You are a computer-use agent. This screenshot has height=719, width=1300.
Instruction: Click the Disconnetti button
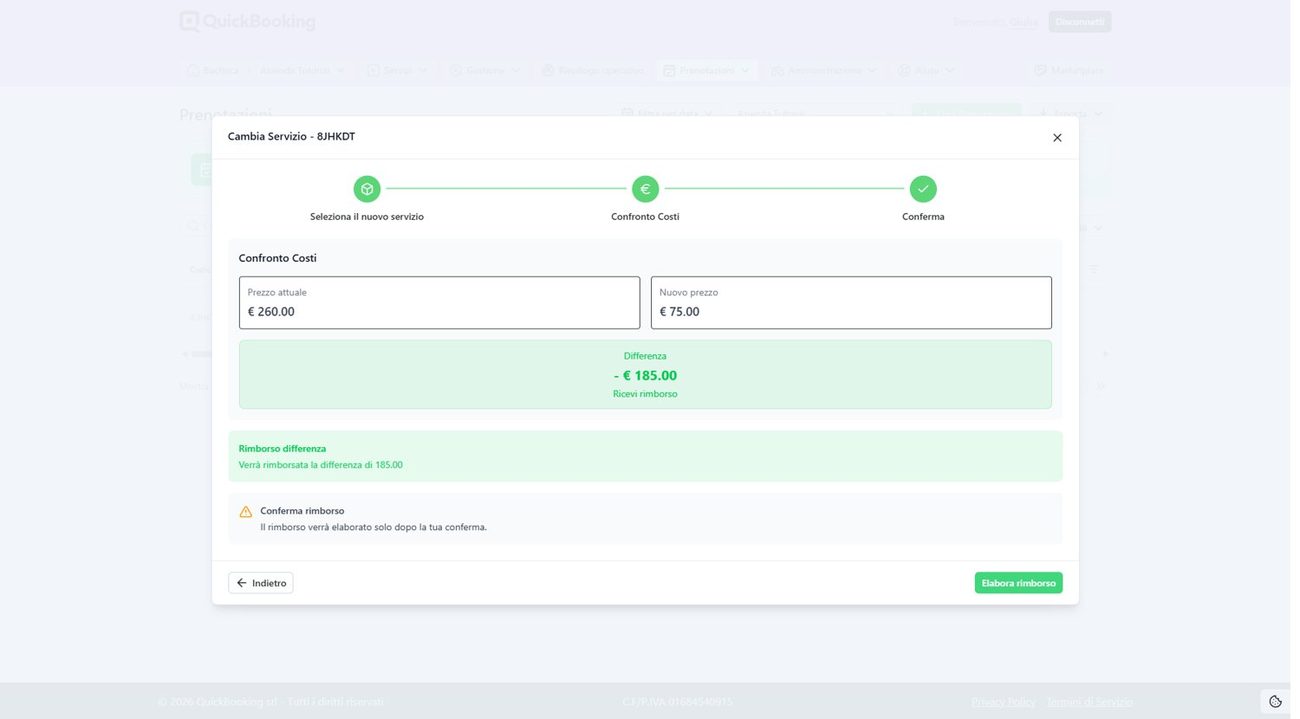1080,22
